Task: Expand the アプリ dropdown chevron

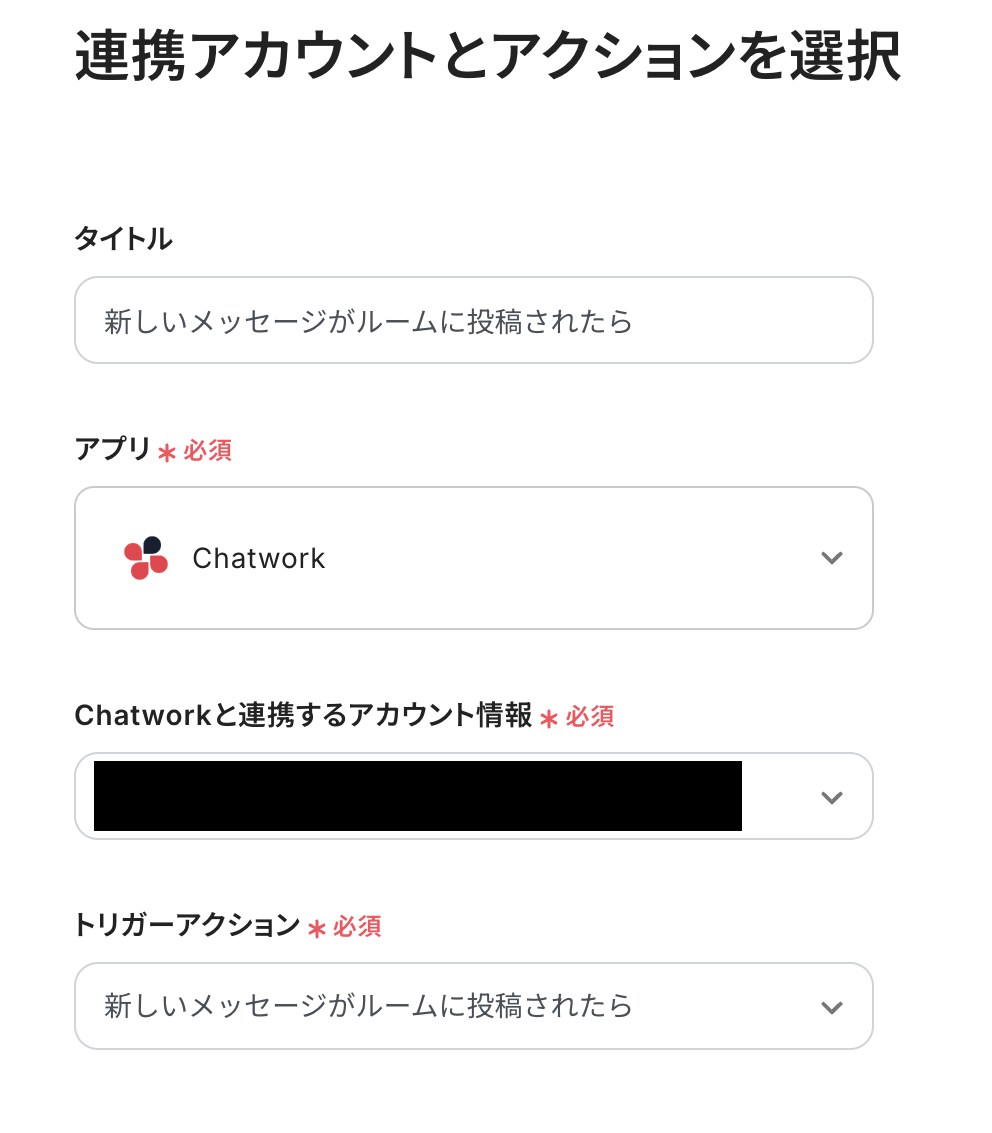Action: pyautogui.click(x=831, y=558)
